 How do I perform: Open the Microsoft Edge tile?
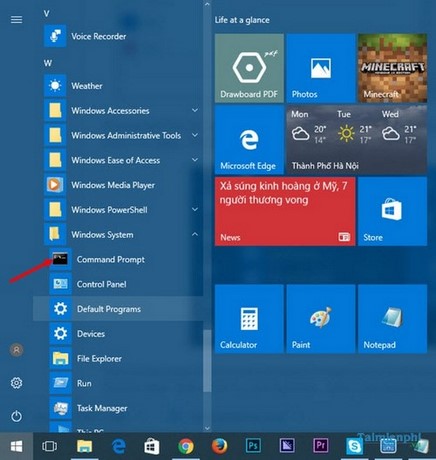(x=249, y=140)
